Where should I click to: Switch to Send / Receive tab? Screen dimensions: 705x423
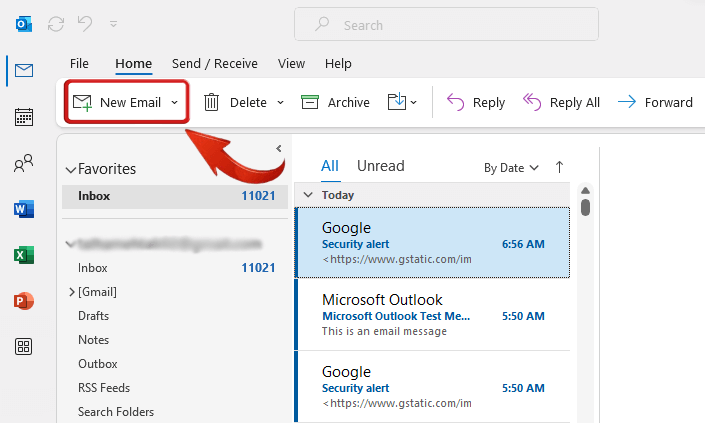[214, 63]
